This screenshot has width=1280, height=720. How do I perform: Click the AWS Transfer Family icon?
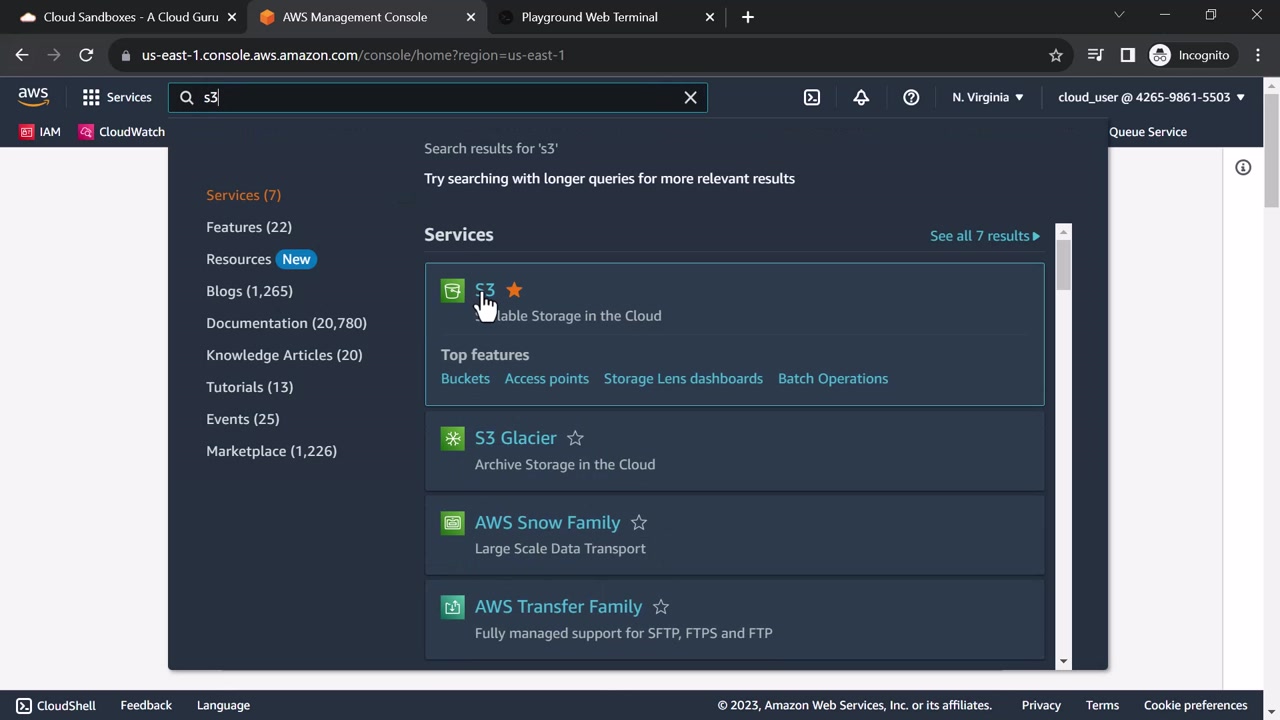click(453, 606)
